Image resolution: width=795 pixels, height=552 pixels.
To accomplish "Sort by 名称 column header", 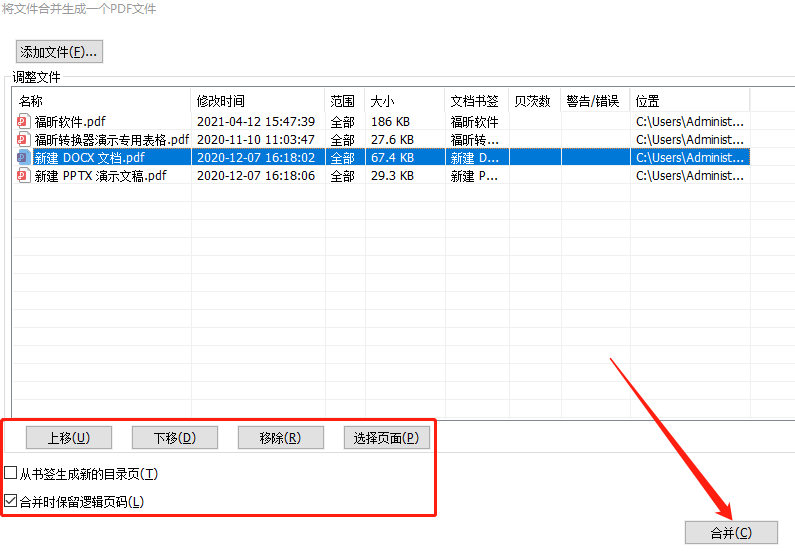I will 102,101.
